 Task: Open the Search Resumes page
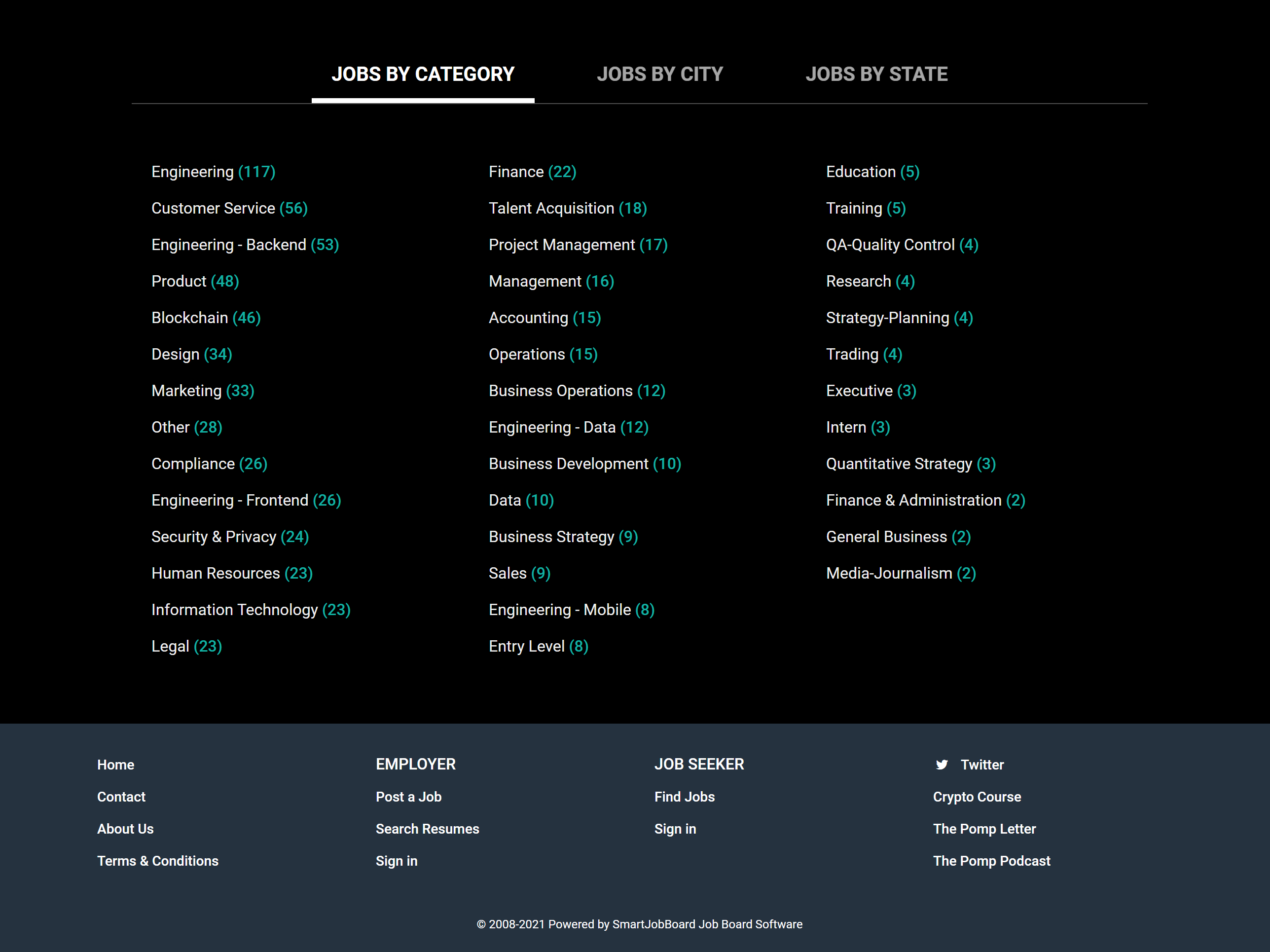click(x=427, y=829)
